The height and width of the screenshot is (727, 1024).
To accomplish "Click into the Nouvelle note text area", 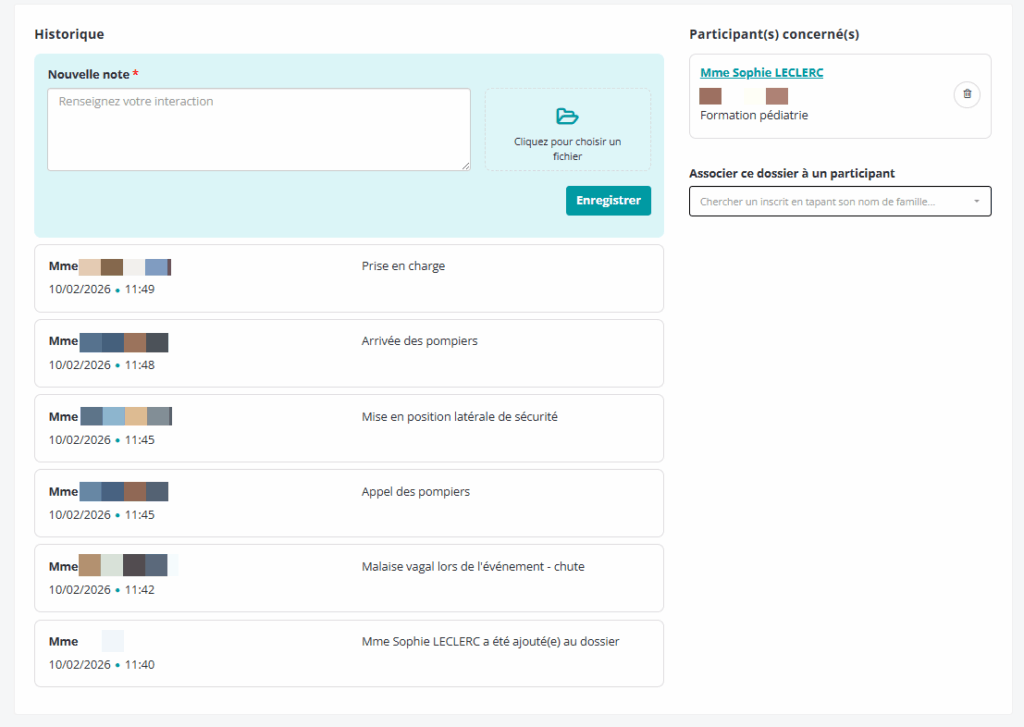I will click(x=258, y=129).
